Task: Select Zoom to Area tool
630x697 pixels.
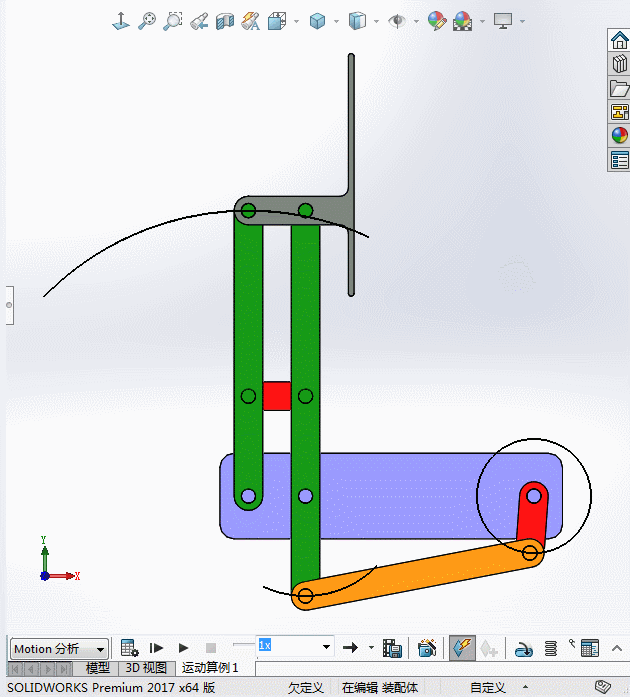Action: [173, 21]
